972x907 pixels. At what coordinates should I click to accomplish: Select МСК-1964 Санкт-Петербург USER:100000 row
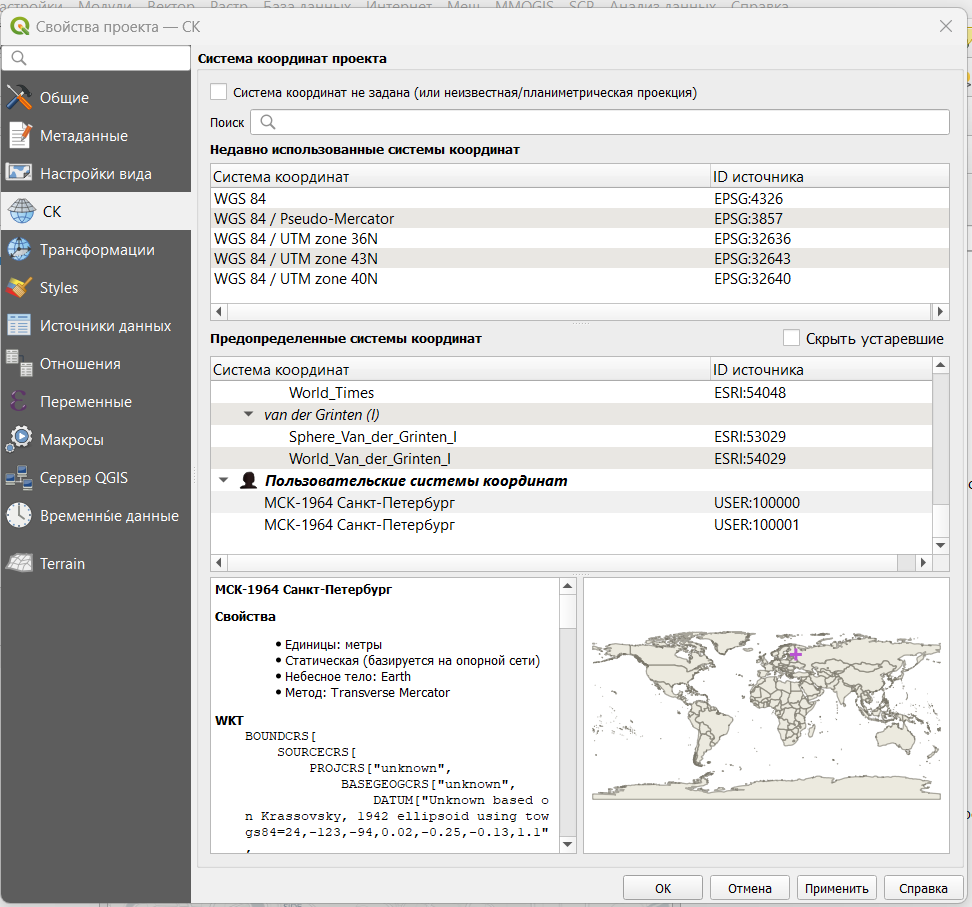[572, 503]
